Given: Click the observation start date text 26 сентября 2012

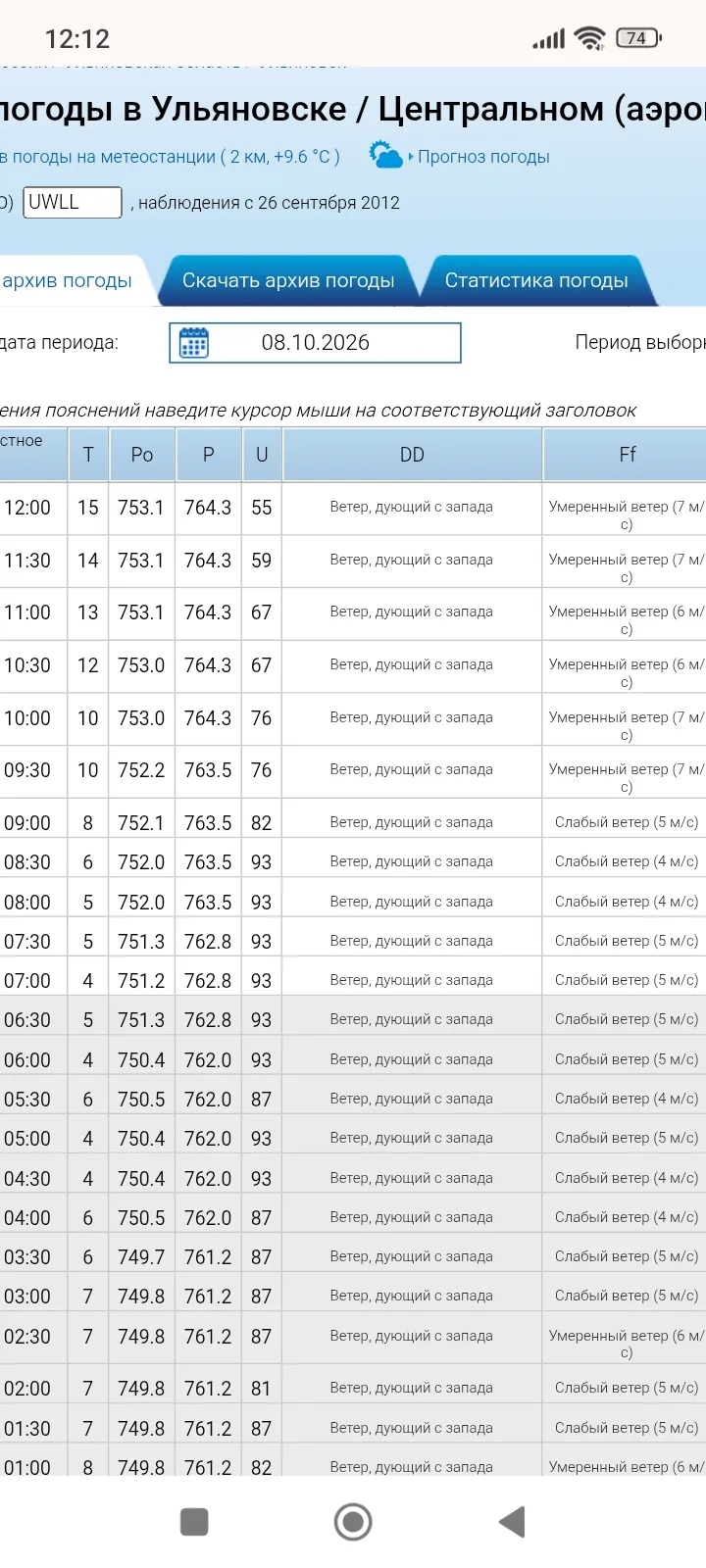Looking at the screenshot, I should (328, 203).
